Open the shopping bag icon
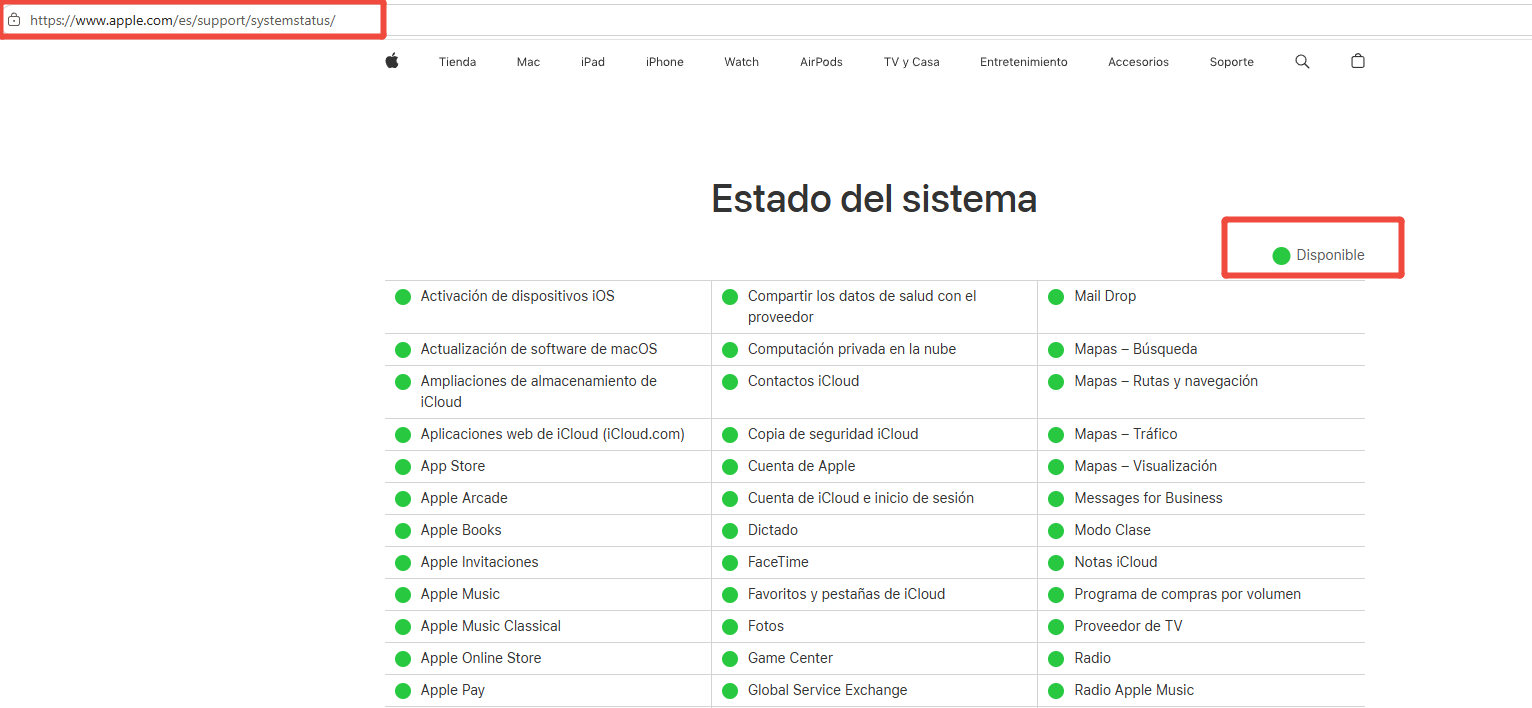 1357,61
